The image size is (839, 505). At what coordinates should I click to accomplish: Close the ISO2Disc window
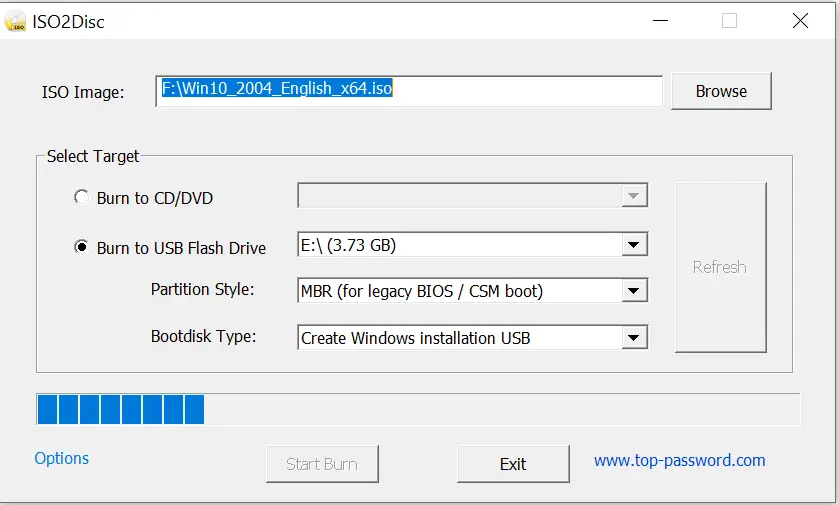tap(800, 21)
